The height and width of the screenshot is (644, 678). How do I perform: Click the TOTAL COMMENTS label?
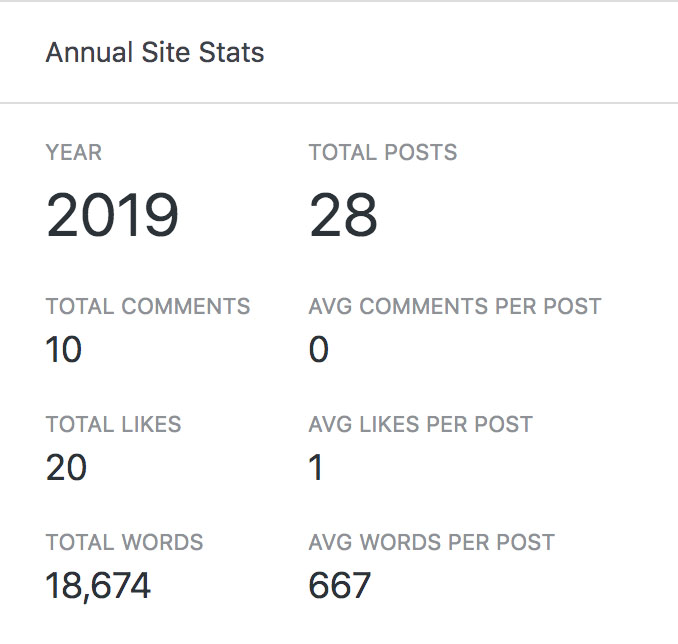(148, 306)
